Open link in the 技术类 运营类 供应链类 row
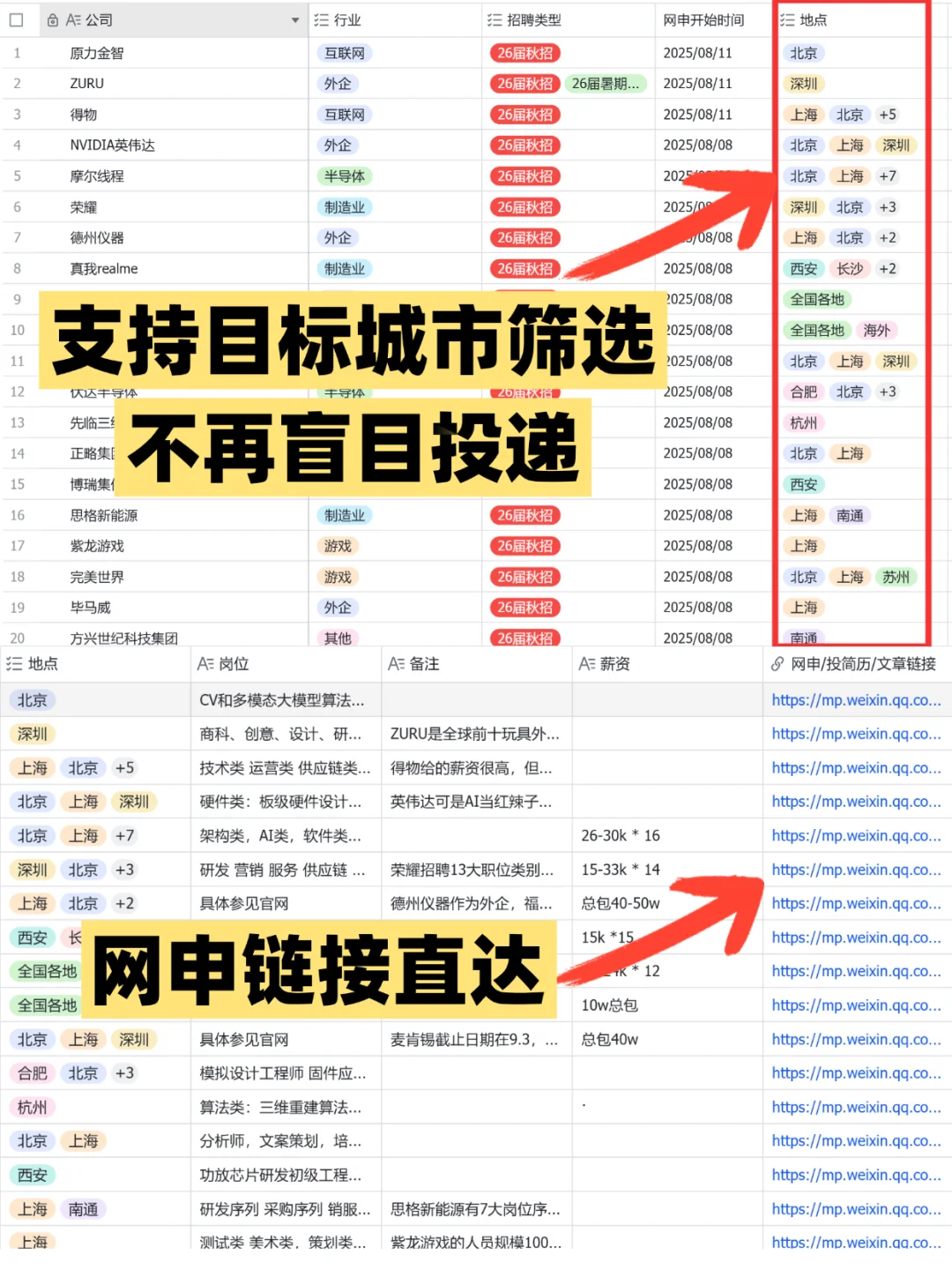952x1270 pixels. pyautogui.click(x=857, y=768)
